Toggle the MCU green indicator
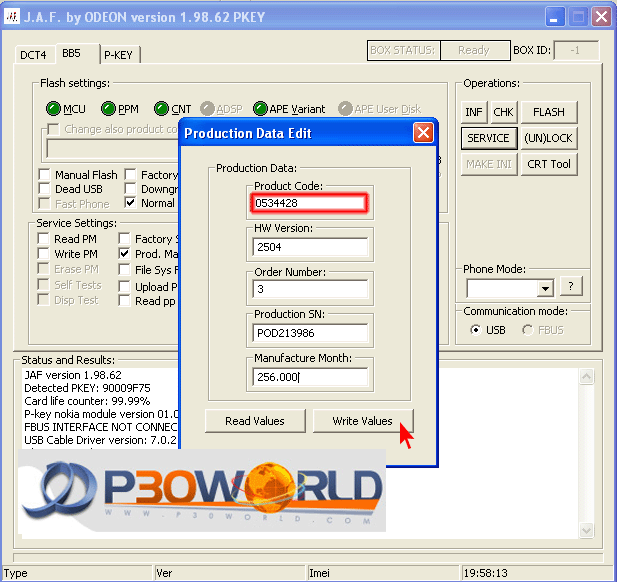This screenshot has height=582, width=617. (x=53, y=109)
